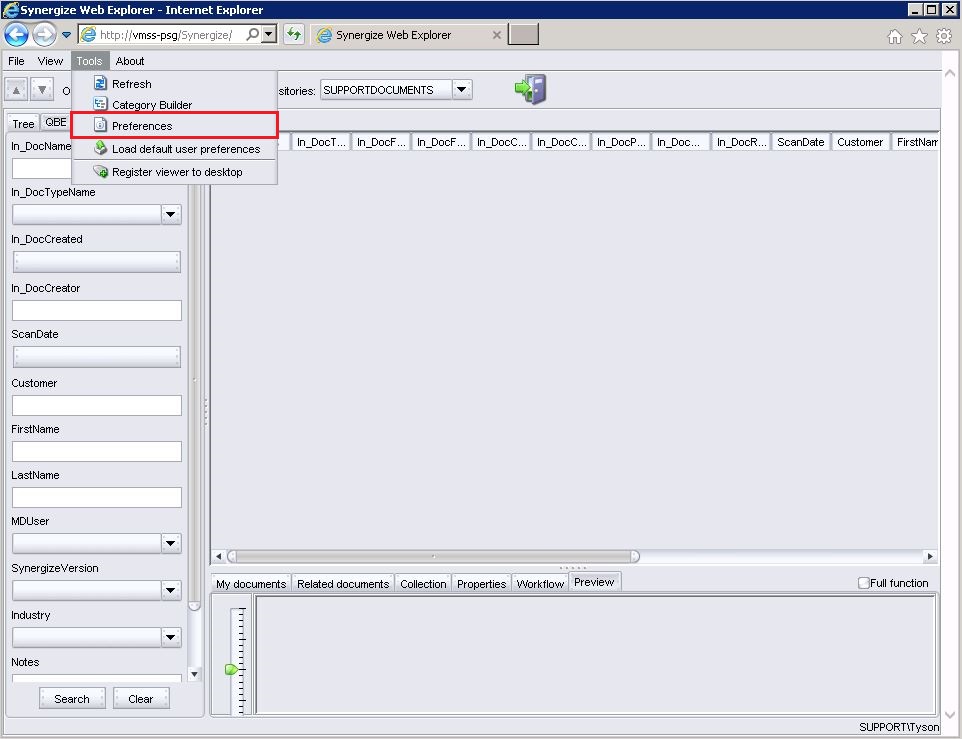Image resolution: width=962 pixels, height=739 pixels.
Task: Open the Properties tab
Action: [482, 583]
